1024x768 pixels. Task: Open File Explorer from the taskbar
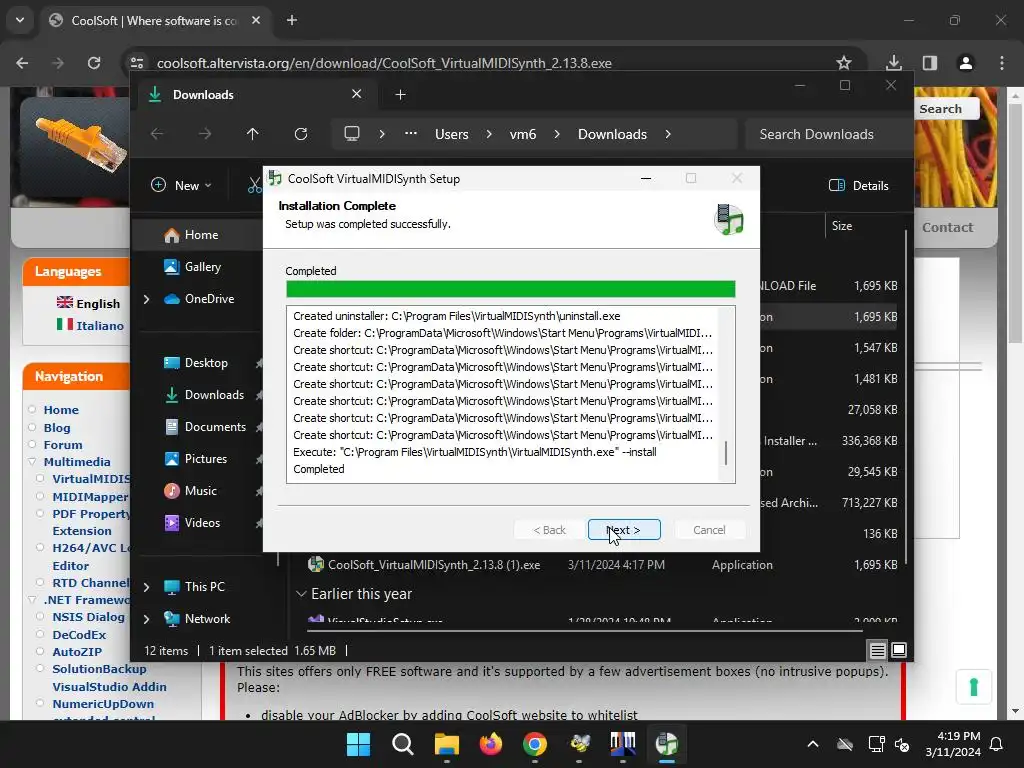tap(447, 744)
